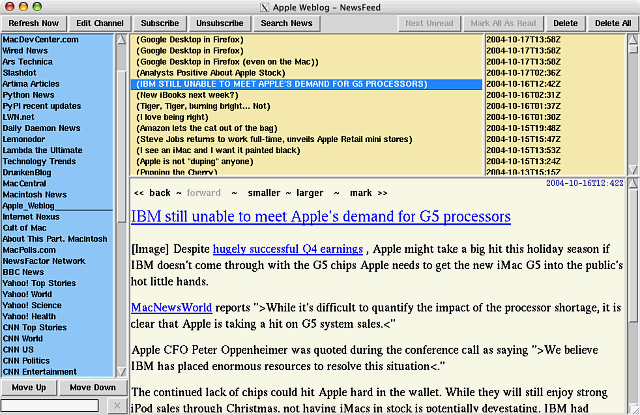
Task: Click article pane scroll-up arrow
Action: pyautogui.click(x=633, y=182)
